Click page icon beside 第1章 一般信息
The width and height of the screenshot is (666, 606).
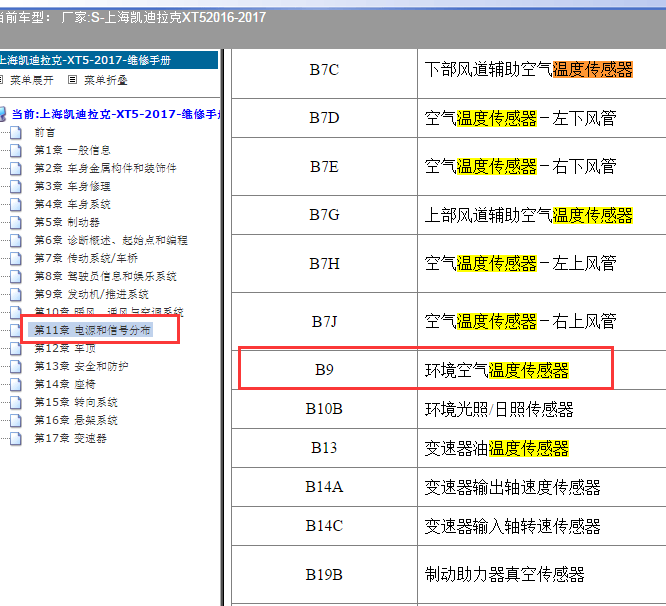pyautogui.click(x=16, y=150)
